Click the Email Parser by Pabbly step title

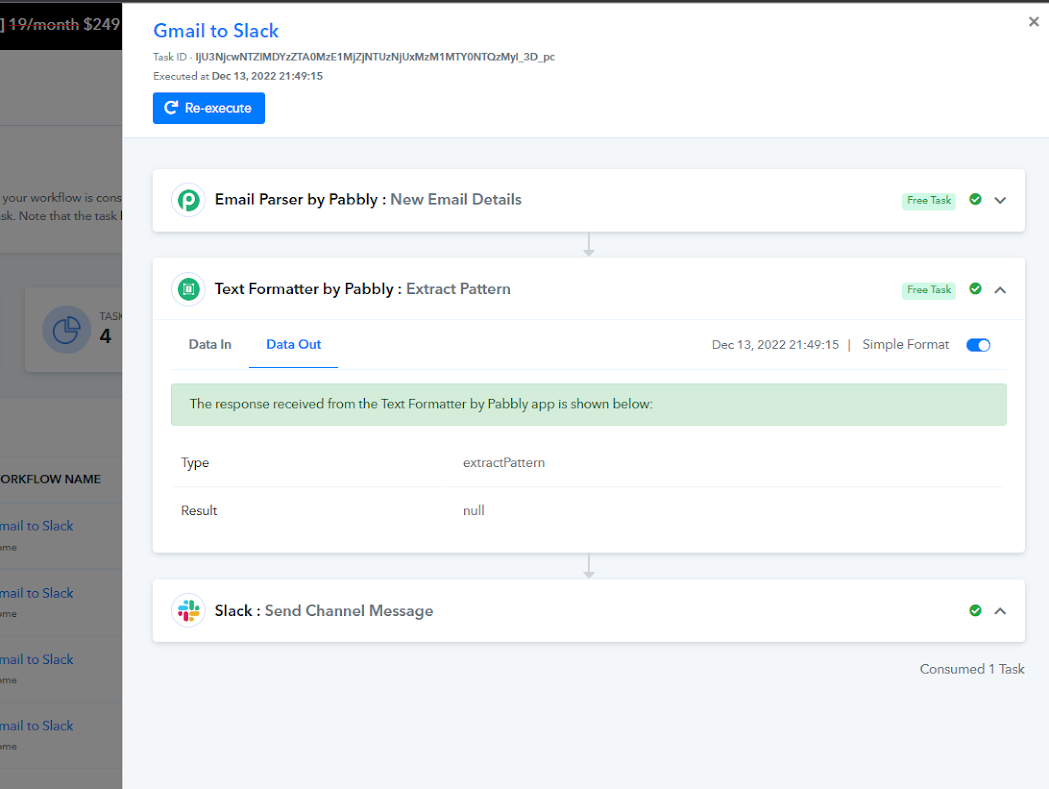(368, 199)
